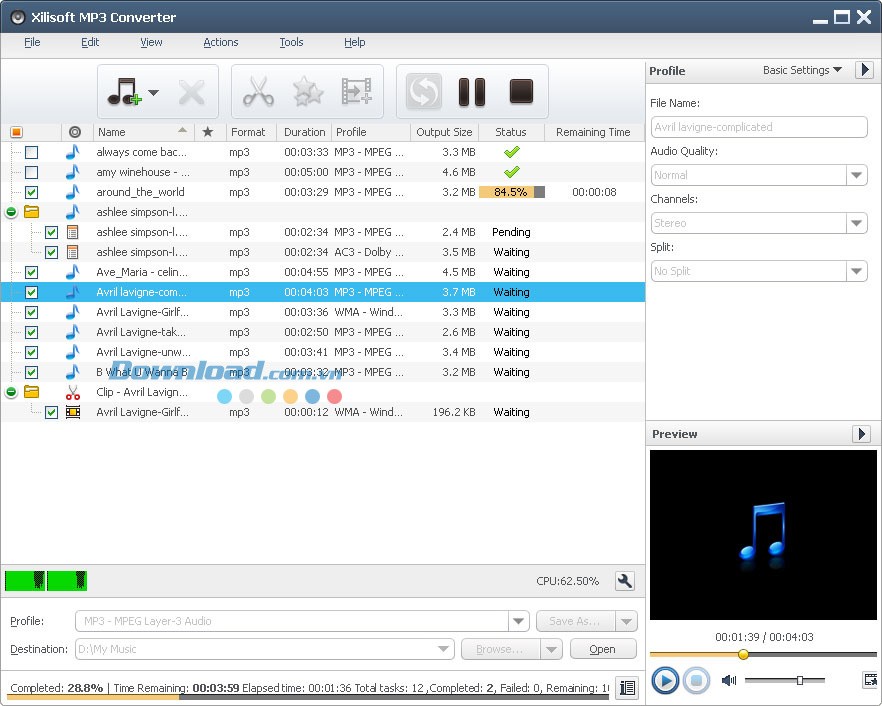This screenshot has height=706, width=882.
Task: Stop conversion with the stop icon
Action: (x=521, y=90)
